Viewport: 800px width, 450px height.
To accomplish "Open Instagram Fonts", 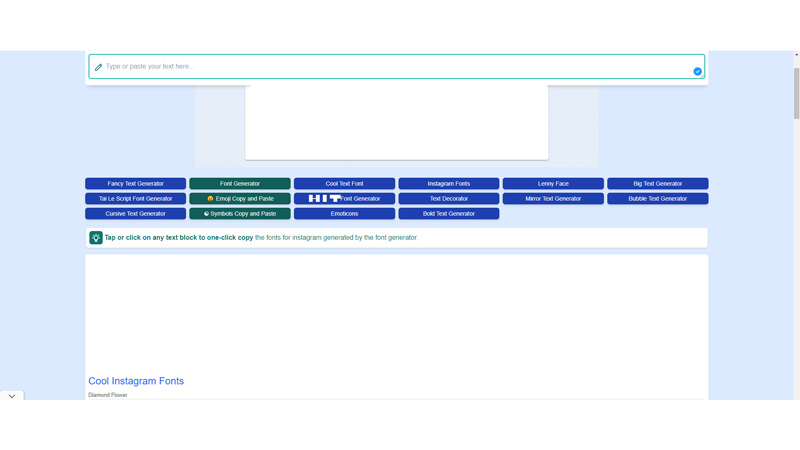I will (449, 184).
